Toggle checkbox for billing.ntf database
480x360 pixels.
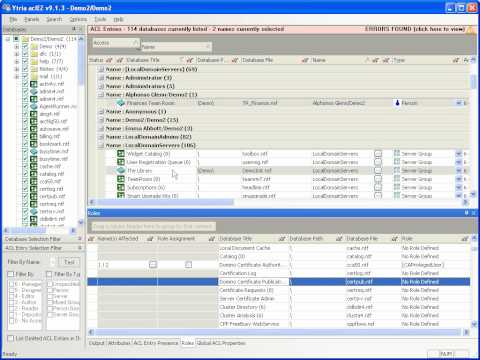[25, 136]
